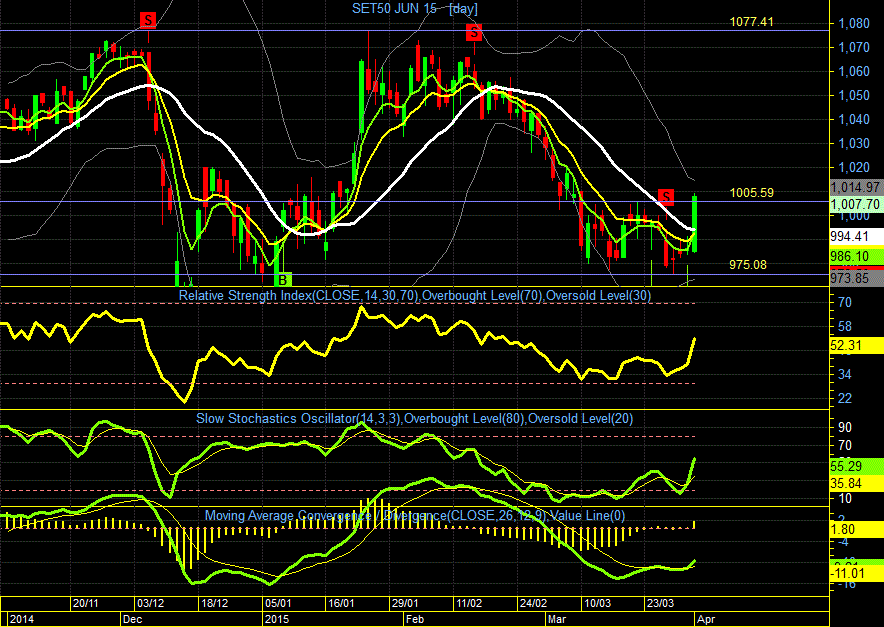
Task: Select the Relative Strength Index indicator title
Action: coord(415,295)
